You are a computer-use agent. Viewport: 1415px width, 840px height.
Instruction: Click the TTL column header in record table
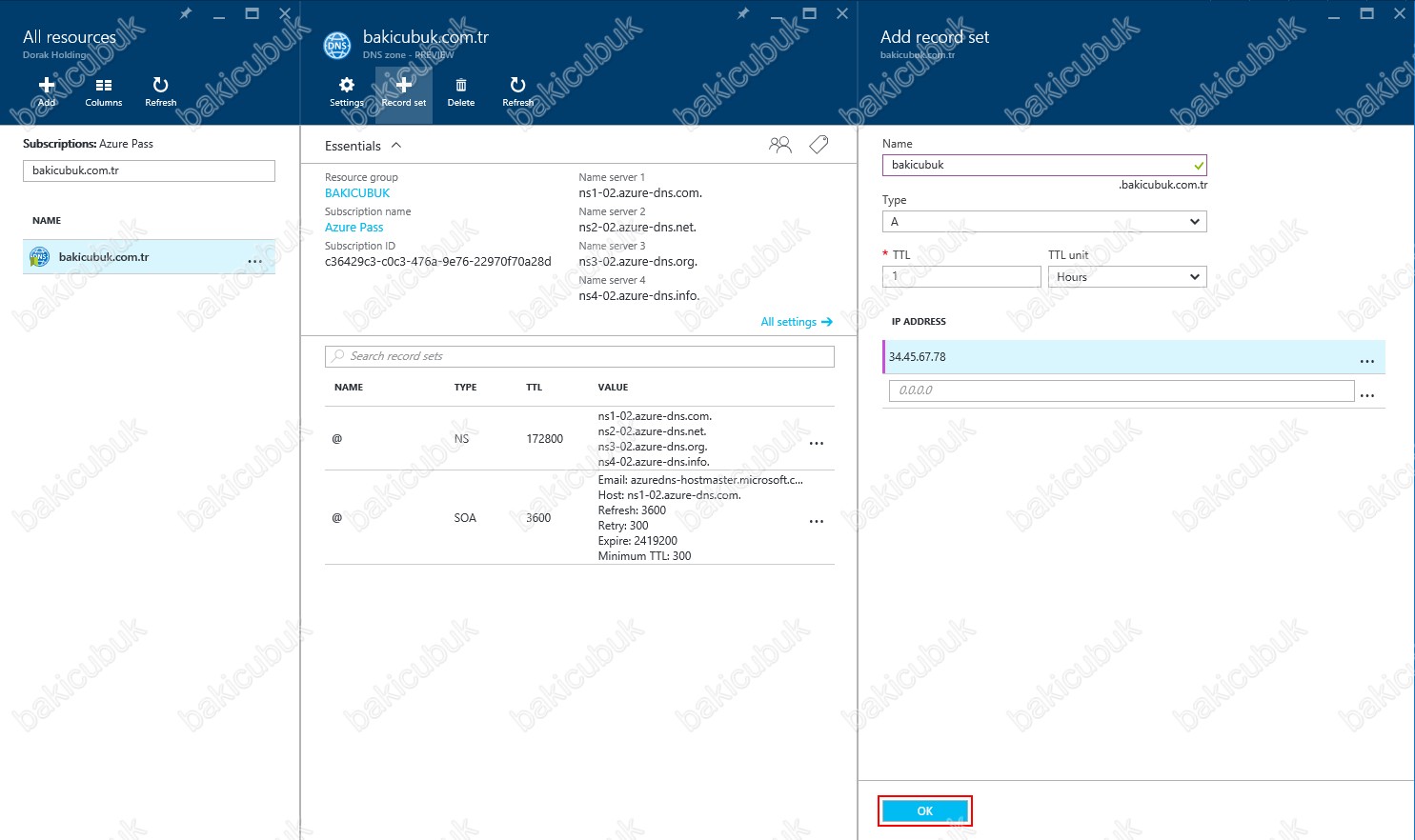534,388
